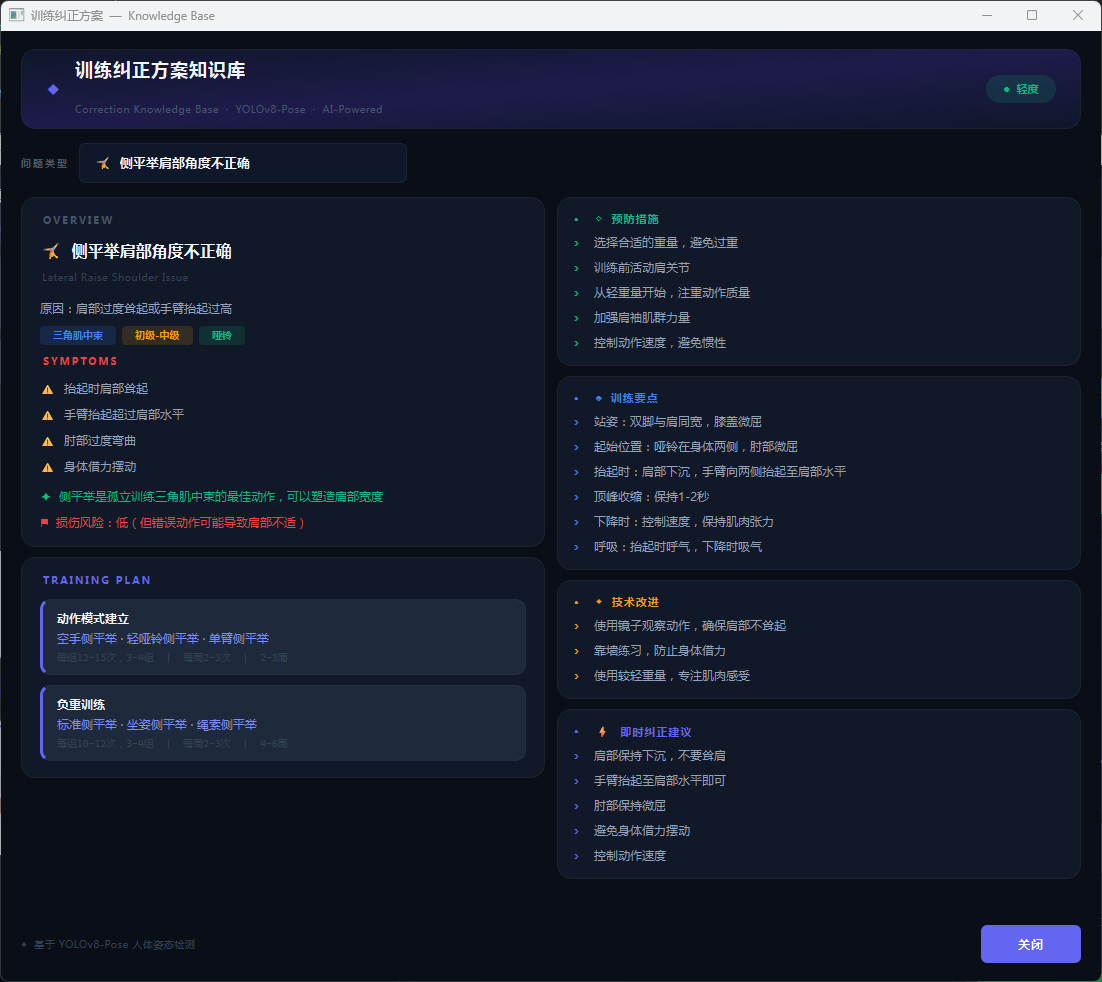This screenshot has width=1102, height=982.
Task: Expand the 预防措施 section header
Action: 634,219
